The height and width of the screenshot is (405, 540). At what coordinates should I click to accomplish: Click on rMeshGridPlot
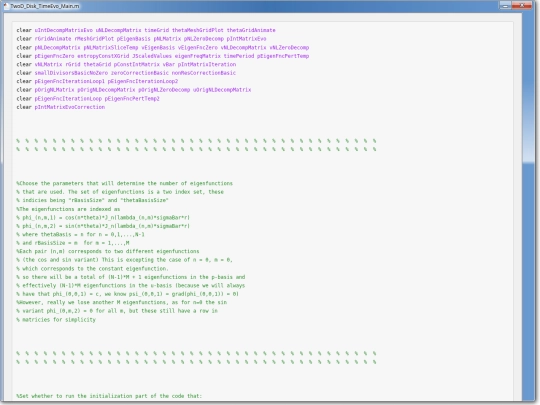tap(94, 39)
